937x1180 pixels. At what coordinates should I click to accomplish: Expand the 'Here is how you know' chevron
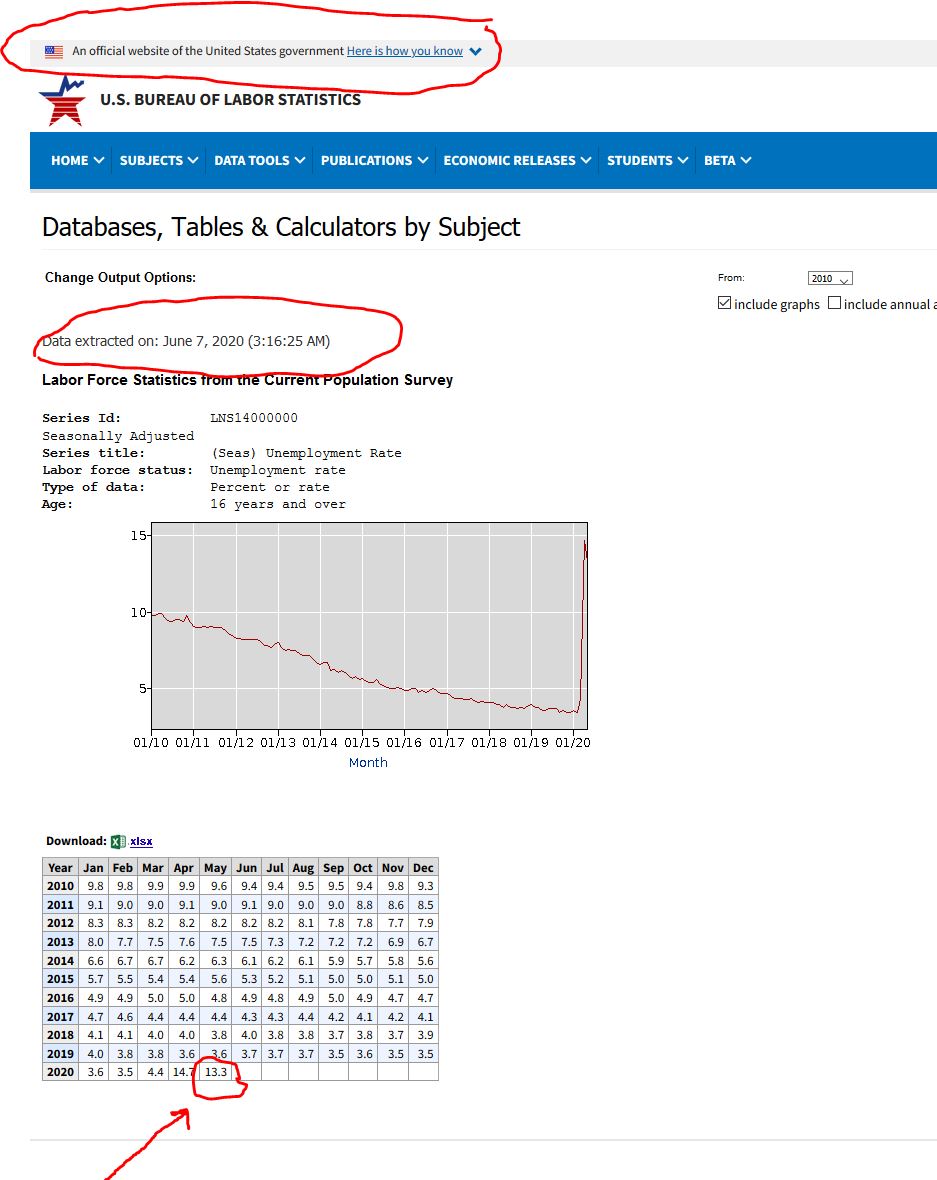(x=475, y=52)
